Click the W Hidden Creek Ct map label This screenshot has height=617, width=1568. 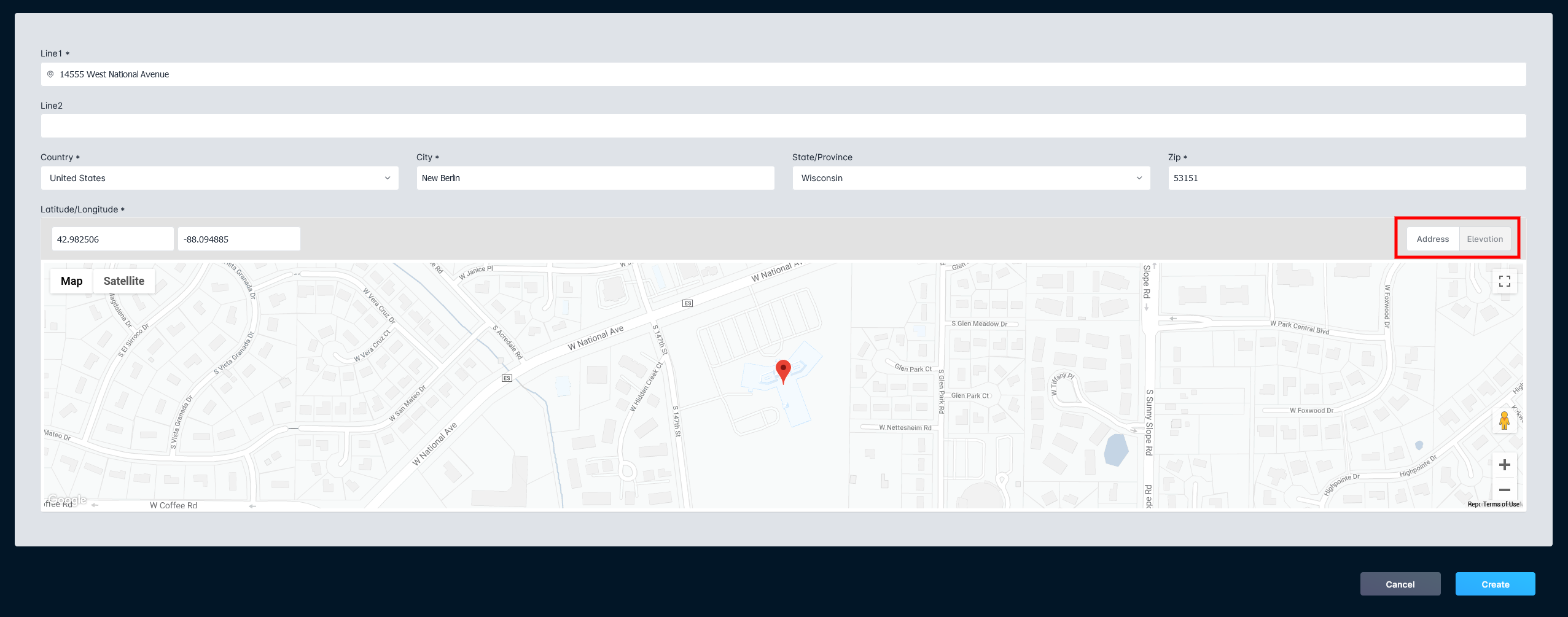(x=647, y=387)
